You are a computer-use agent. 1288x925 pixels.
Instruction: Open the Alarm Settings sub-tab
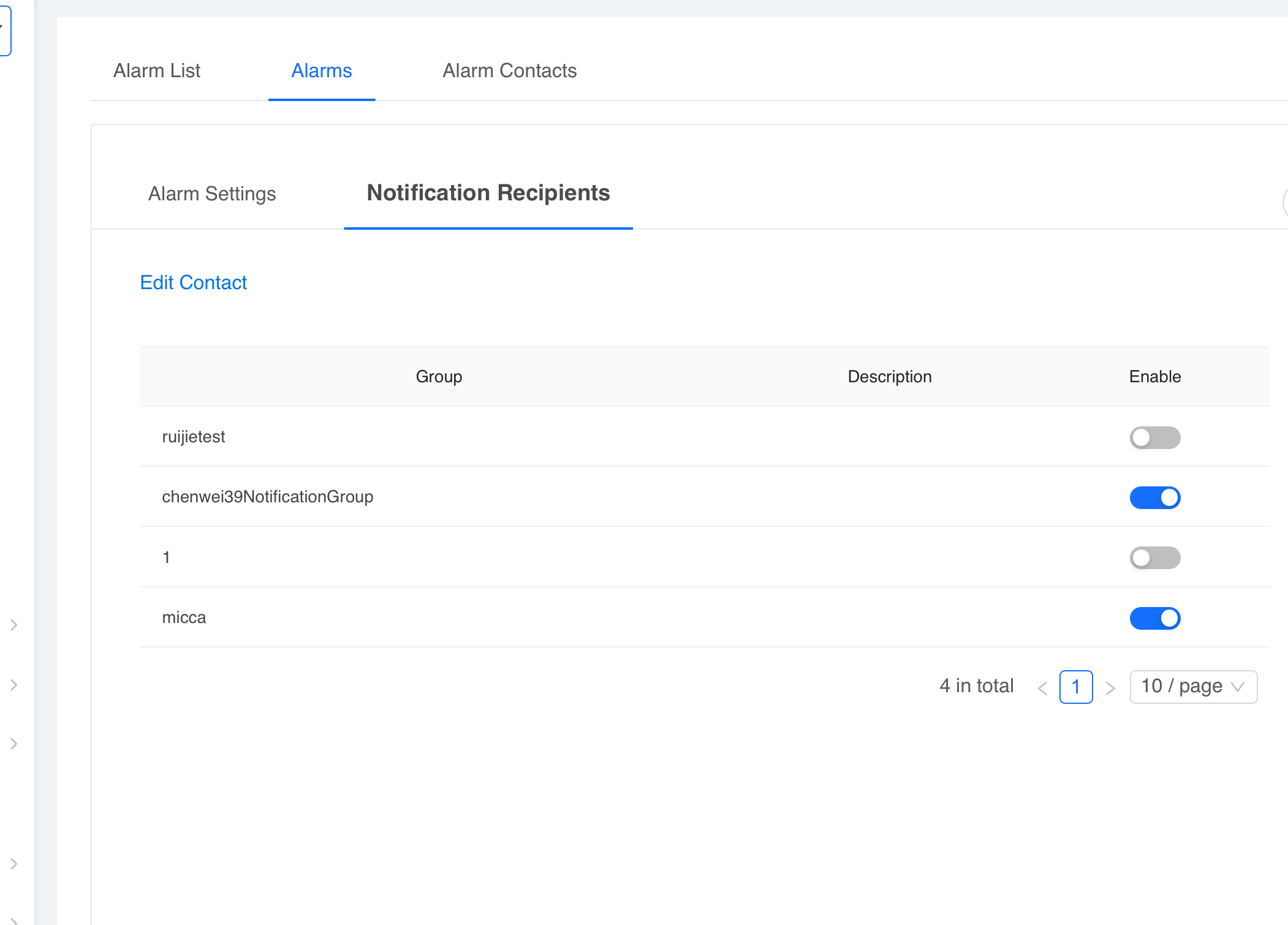tap(212, 194)
